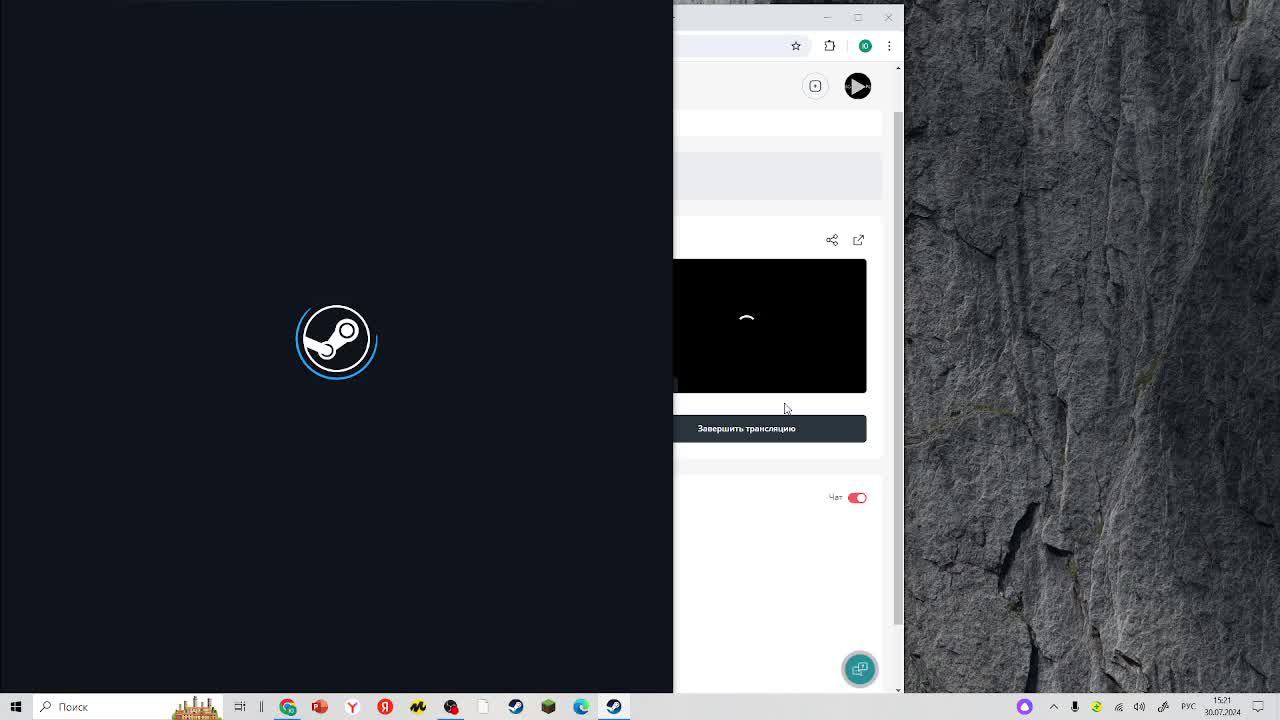The width and height of the screenshot is (1280, 720).
Task: Open the first Steam icon on the taskbar
Action: click(x=516, y=707)
